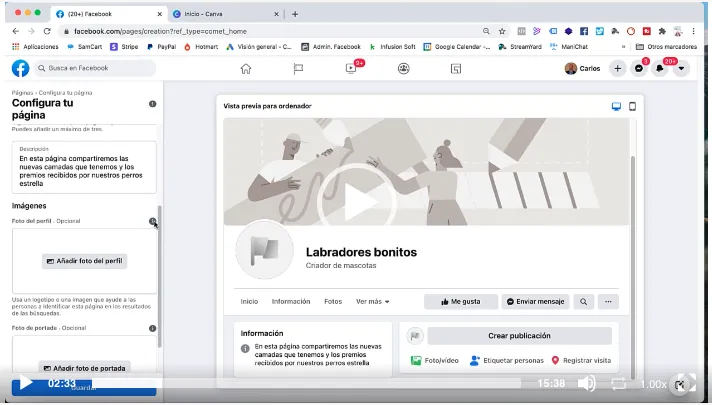Click Foto/vídeo option
The width and height of the screenshot is (712, 405).
coord(435,361)
